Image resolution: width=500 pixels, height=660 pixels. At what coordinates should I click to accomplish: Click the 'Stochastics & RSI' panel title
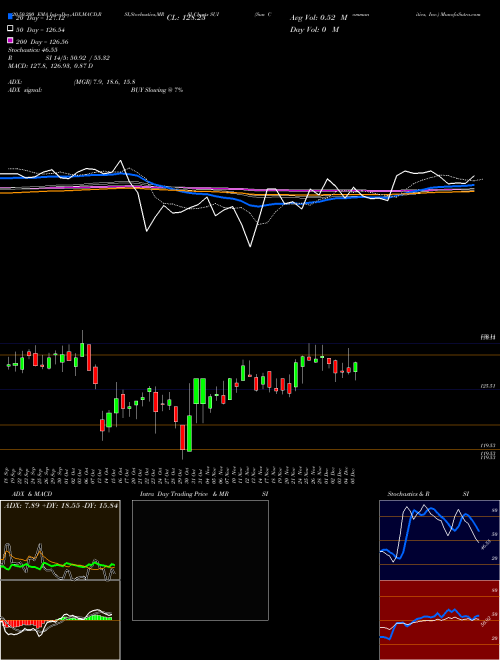pyautogui.click(x=428, y=494)
